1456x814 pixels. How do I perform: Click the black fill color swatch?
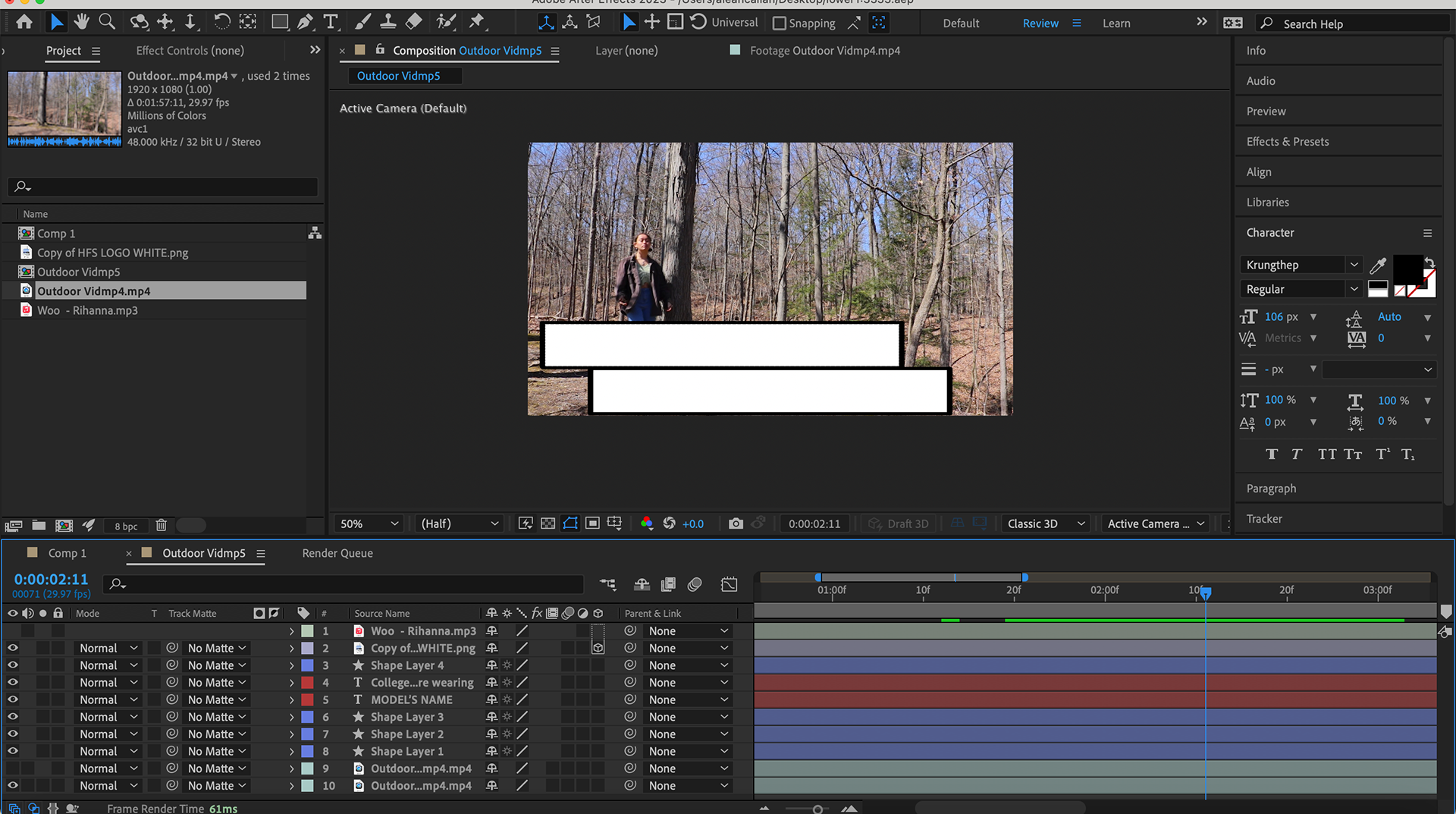point(1407,270)
